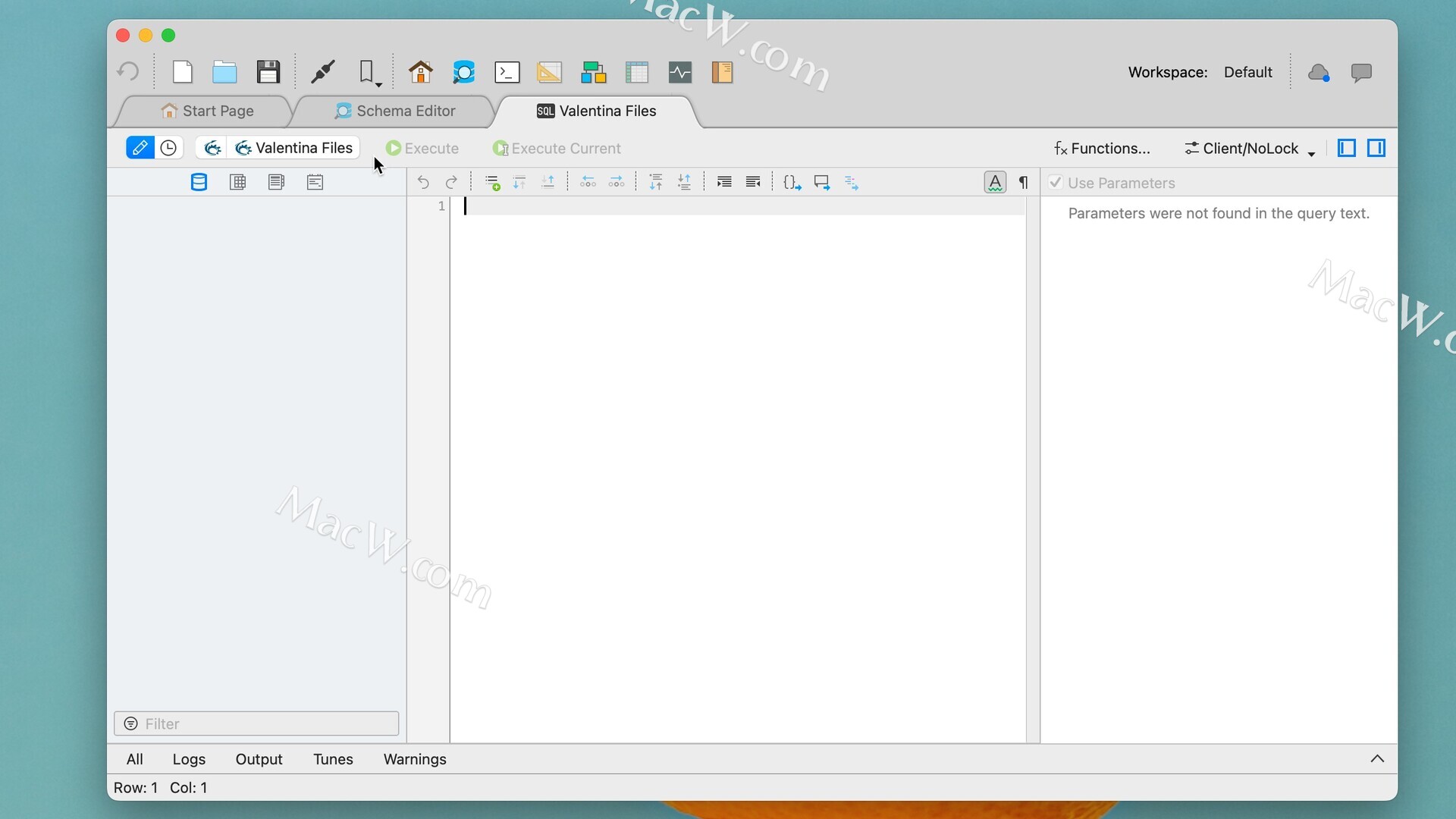Select the Valentina Files SQL tab
This screenshot has width=1456, height=819.
597,111
